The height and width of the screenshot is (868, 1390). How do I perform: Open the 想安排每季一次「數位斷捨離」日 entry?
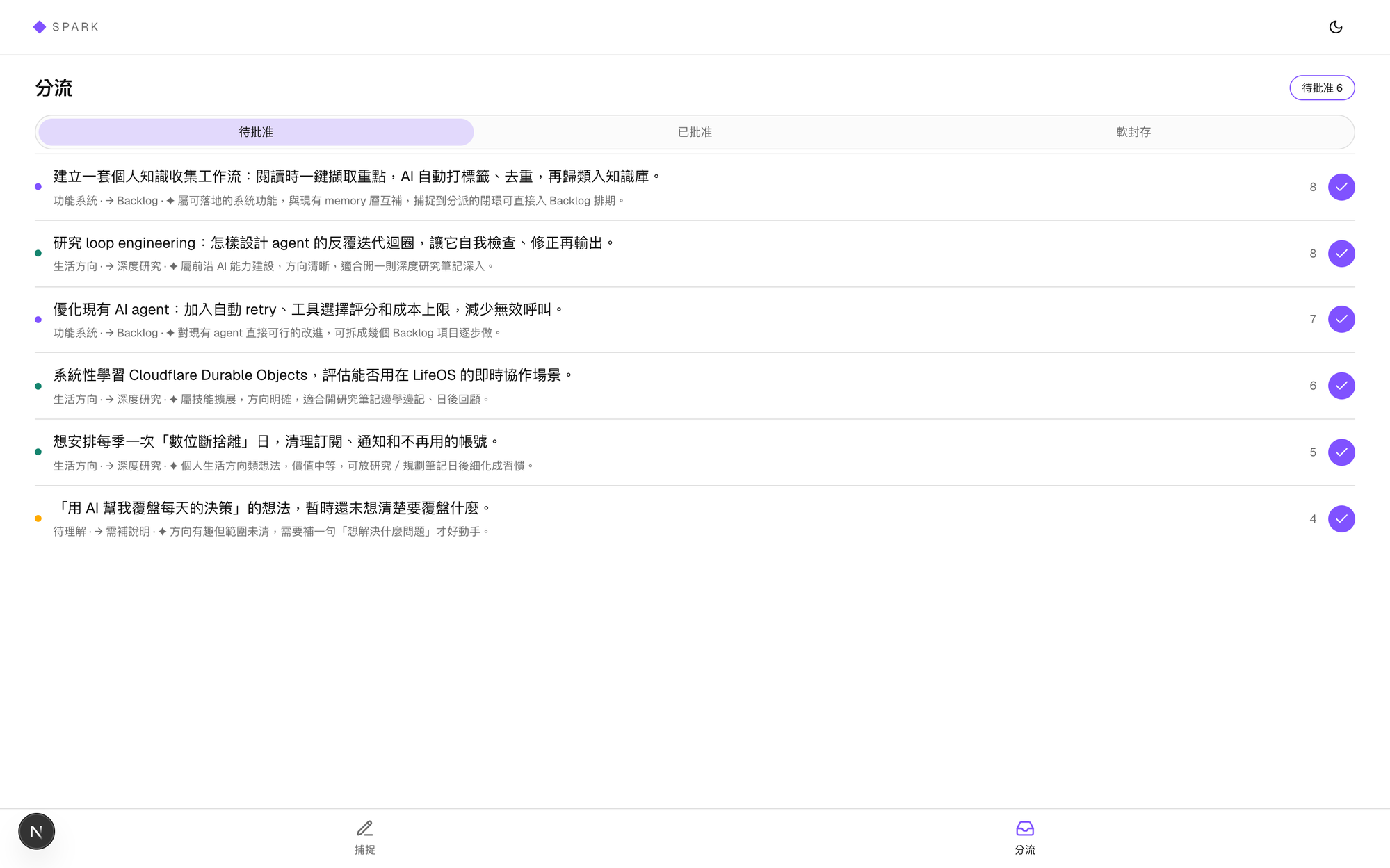277,442
